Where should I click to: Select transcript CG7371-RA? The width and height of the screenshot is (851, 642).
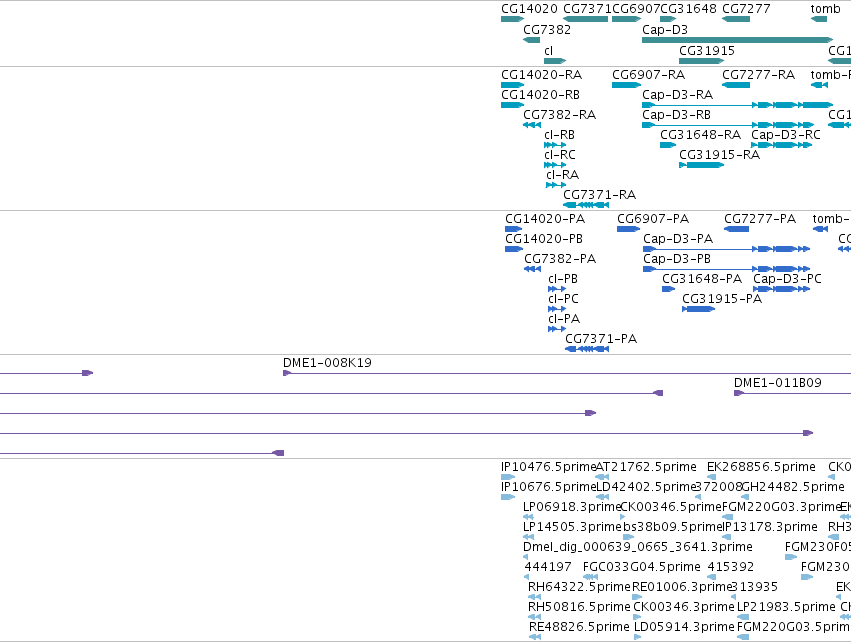click(x=586, y=205)
